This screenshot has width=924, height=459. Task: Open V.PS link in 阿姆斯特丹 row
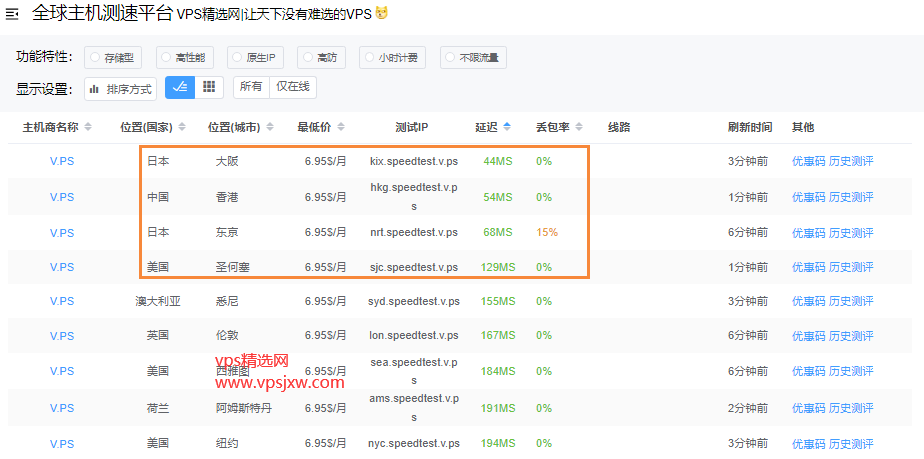(x=62, y=408)
